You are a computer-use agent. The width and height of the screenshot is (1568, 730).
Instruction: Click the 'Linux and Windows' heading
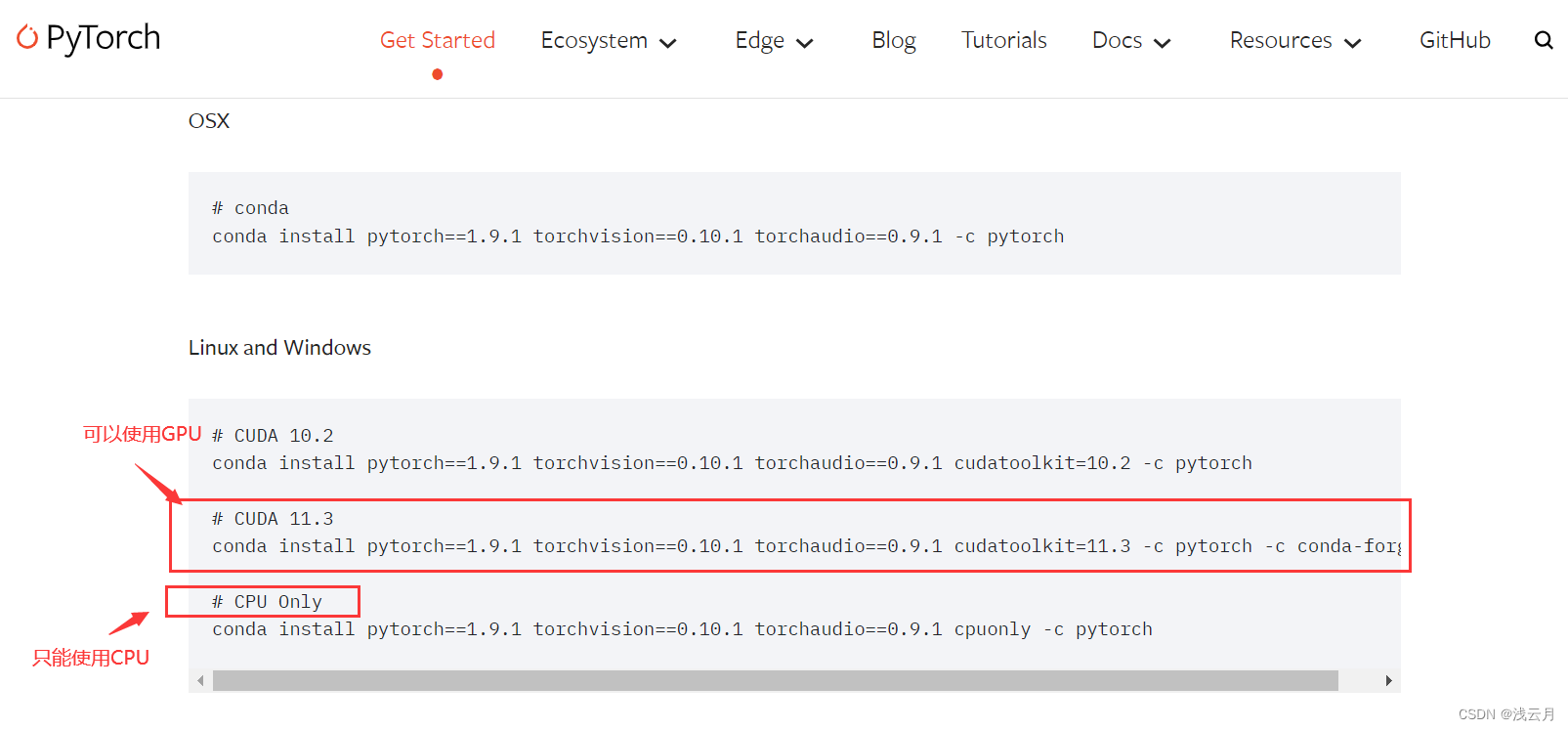[x=279, y=348]
